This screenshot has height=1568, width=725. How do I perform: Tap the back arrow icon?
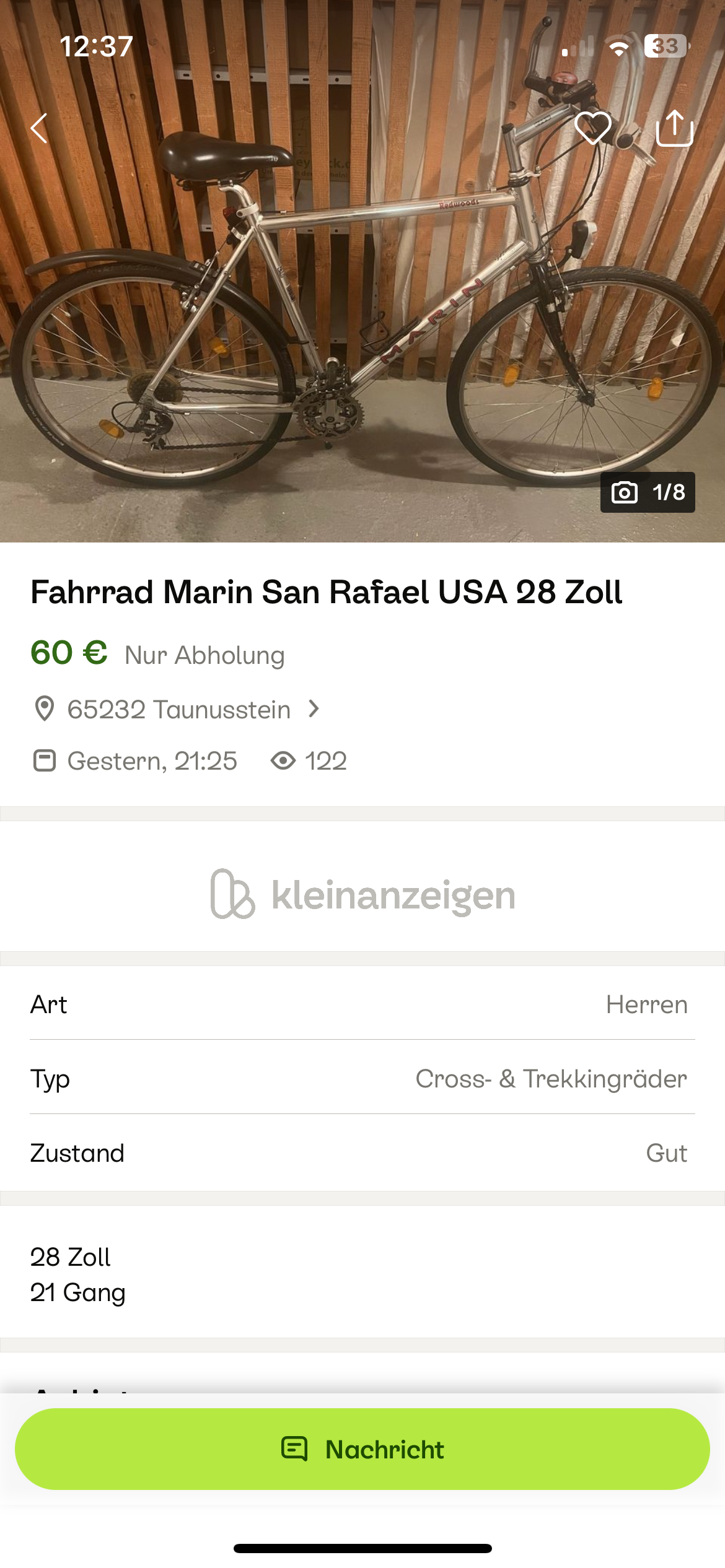(40, 128)
